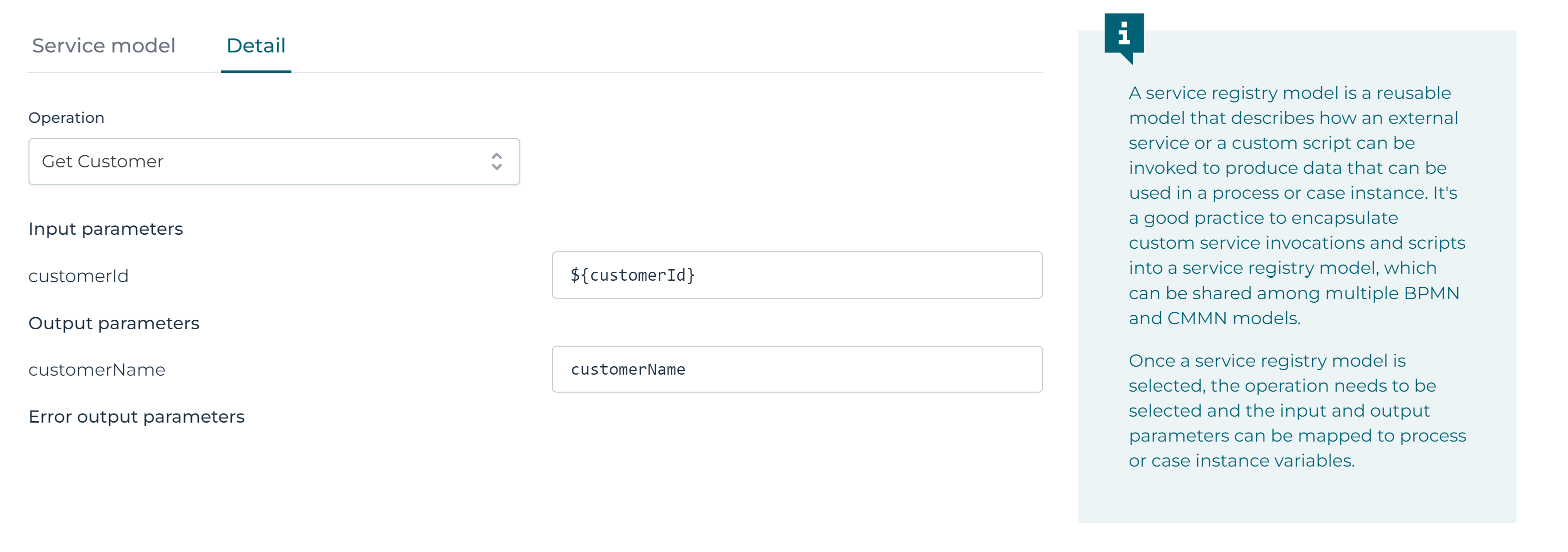The height and width of the screenshot is (552, 1568).
Task: Switch to the Service model tab
Action: [103, 45]
